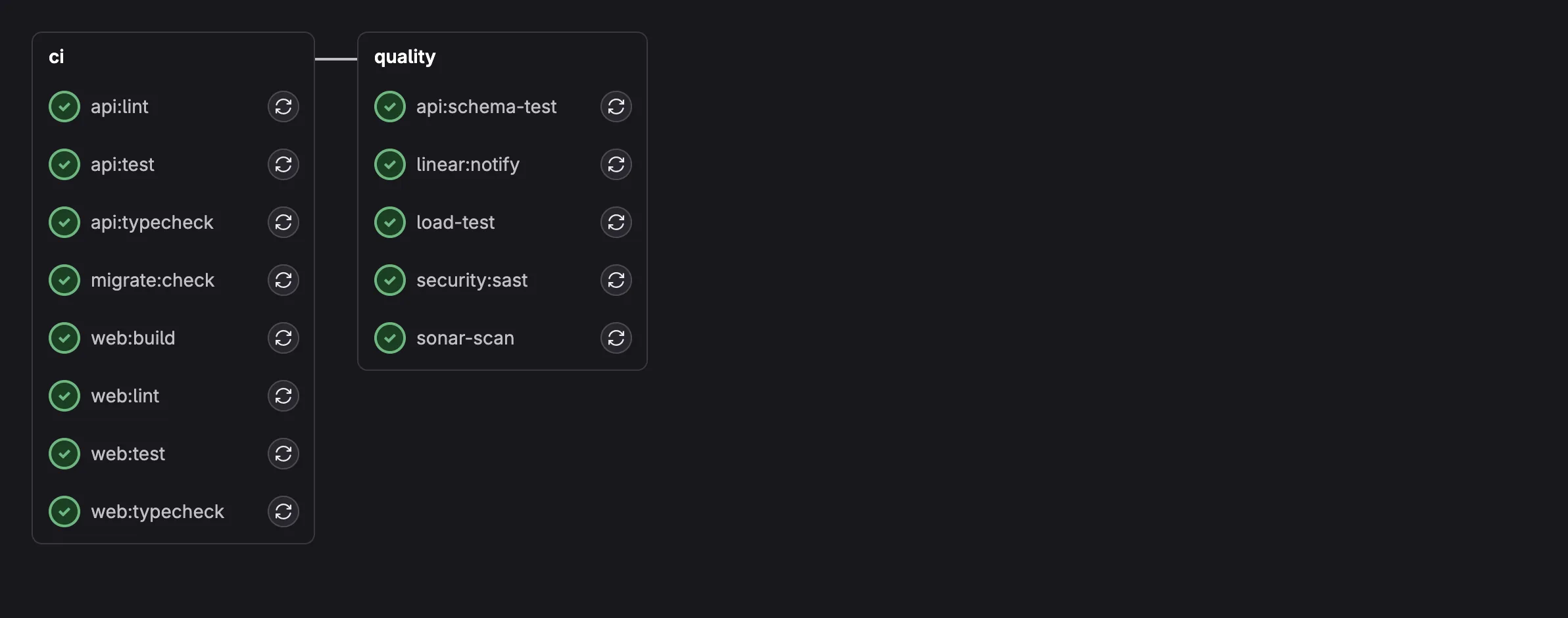
Task: Retry the api:lint job
Action: click(283, 107)
